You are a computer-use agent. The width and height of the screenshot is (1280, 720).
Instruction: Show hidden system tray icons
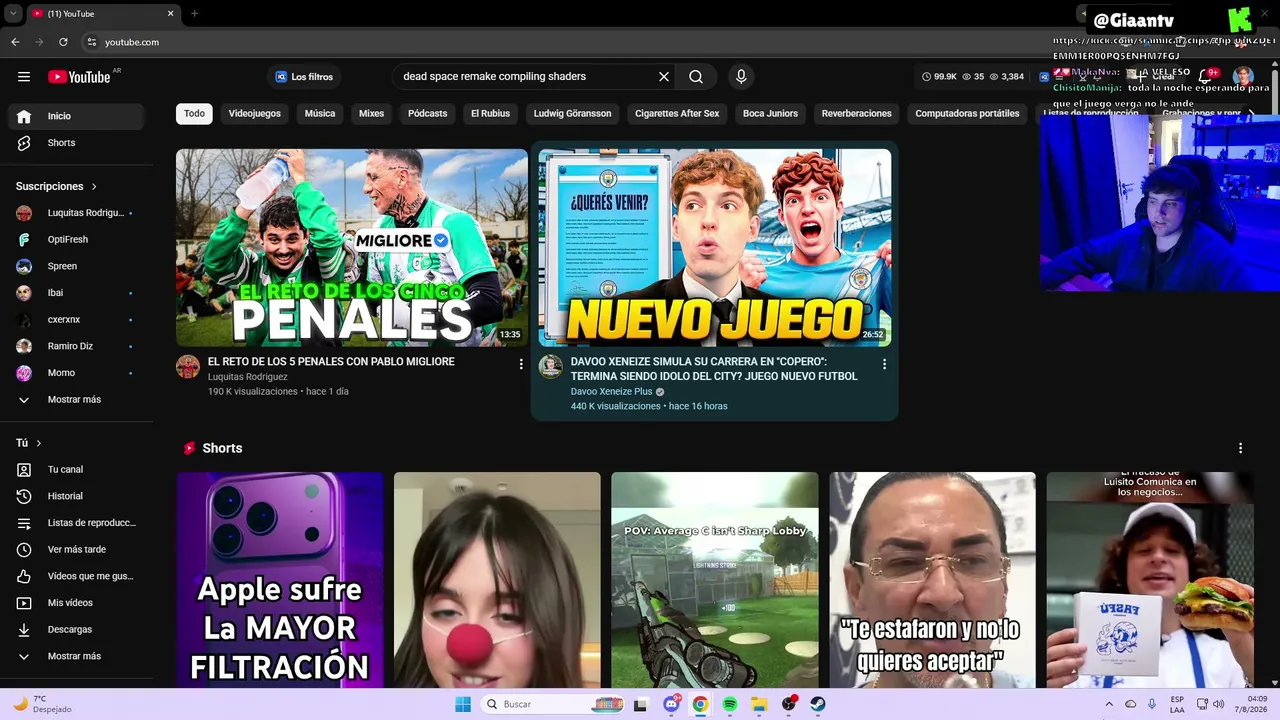tap(1109, 704)
